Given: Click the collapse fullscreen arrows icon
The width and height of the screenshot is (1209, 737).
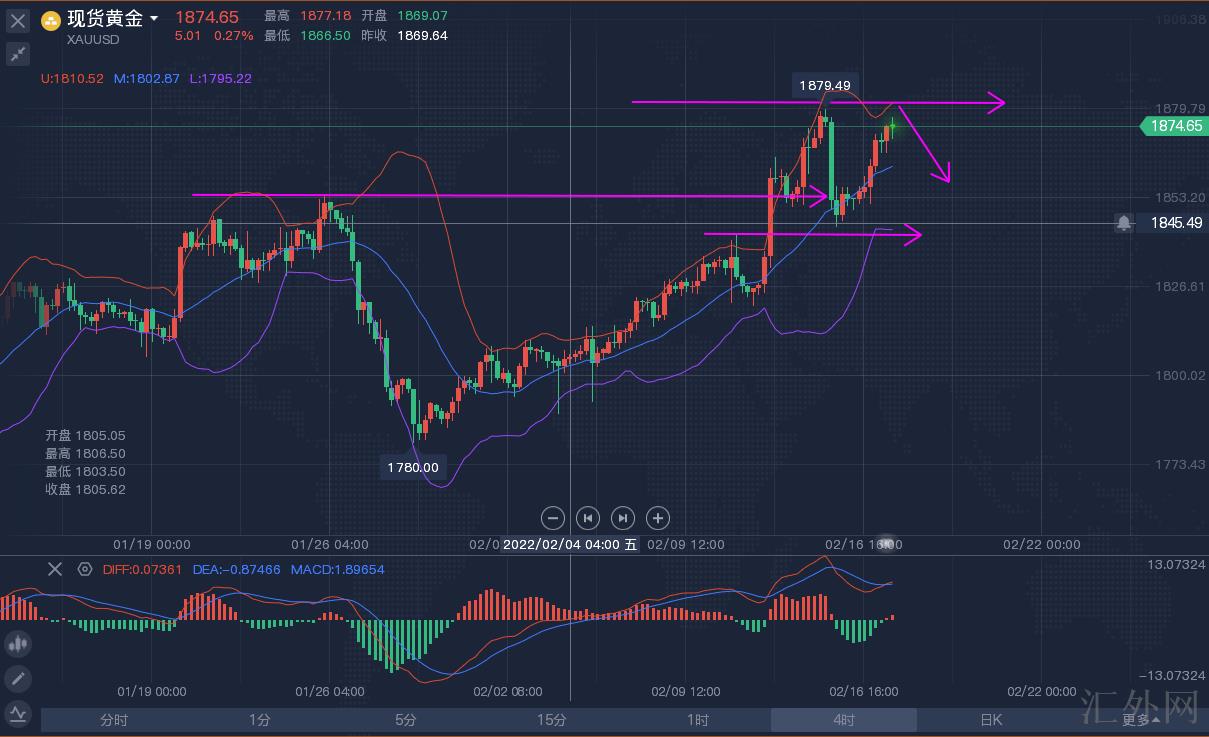Looking at the screenshot, I should pyautogui.click(x=18, y=54).
